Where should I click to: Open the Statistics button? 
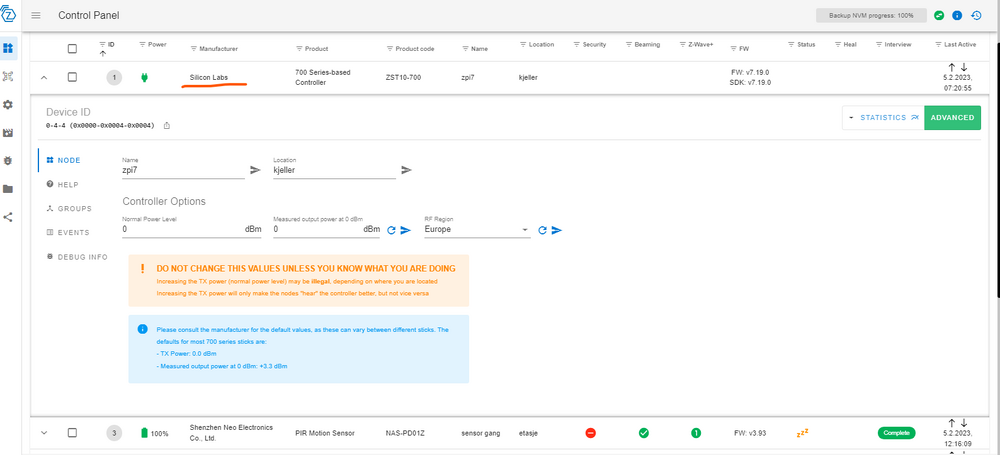point(883,117)
